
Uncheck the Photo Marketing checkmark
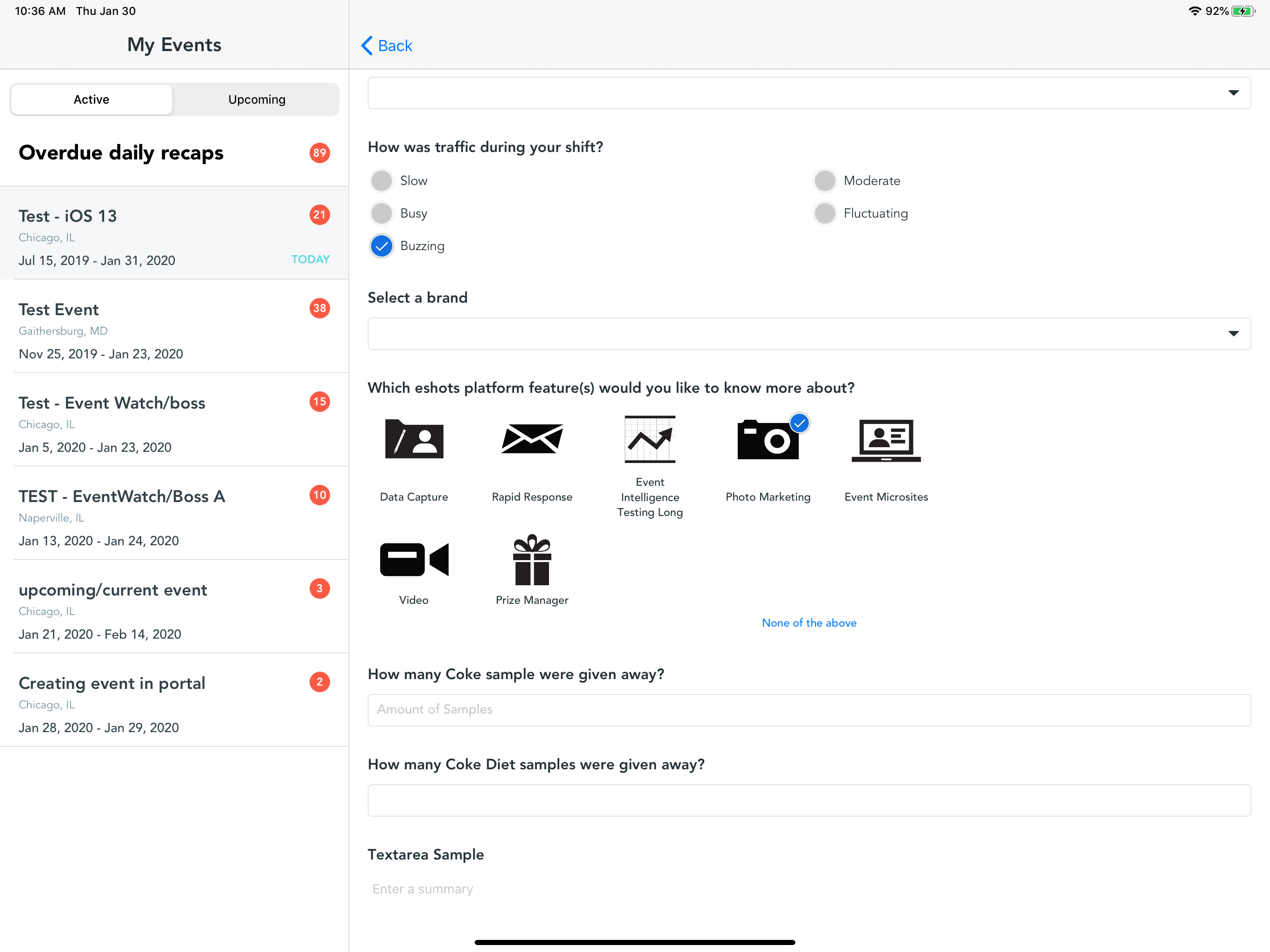pos(800,423)
